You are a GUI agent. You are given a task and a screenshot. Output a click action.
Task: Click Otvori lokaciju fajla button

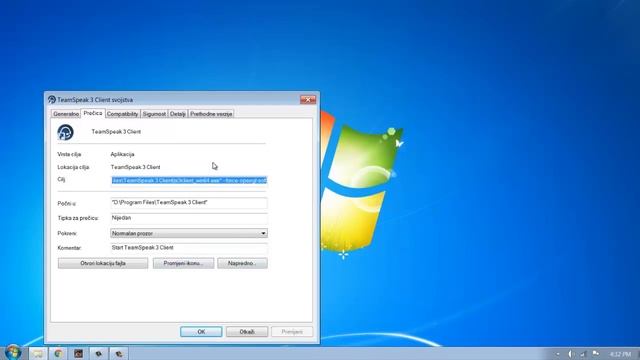click(x=103, y=263)
